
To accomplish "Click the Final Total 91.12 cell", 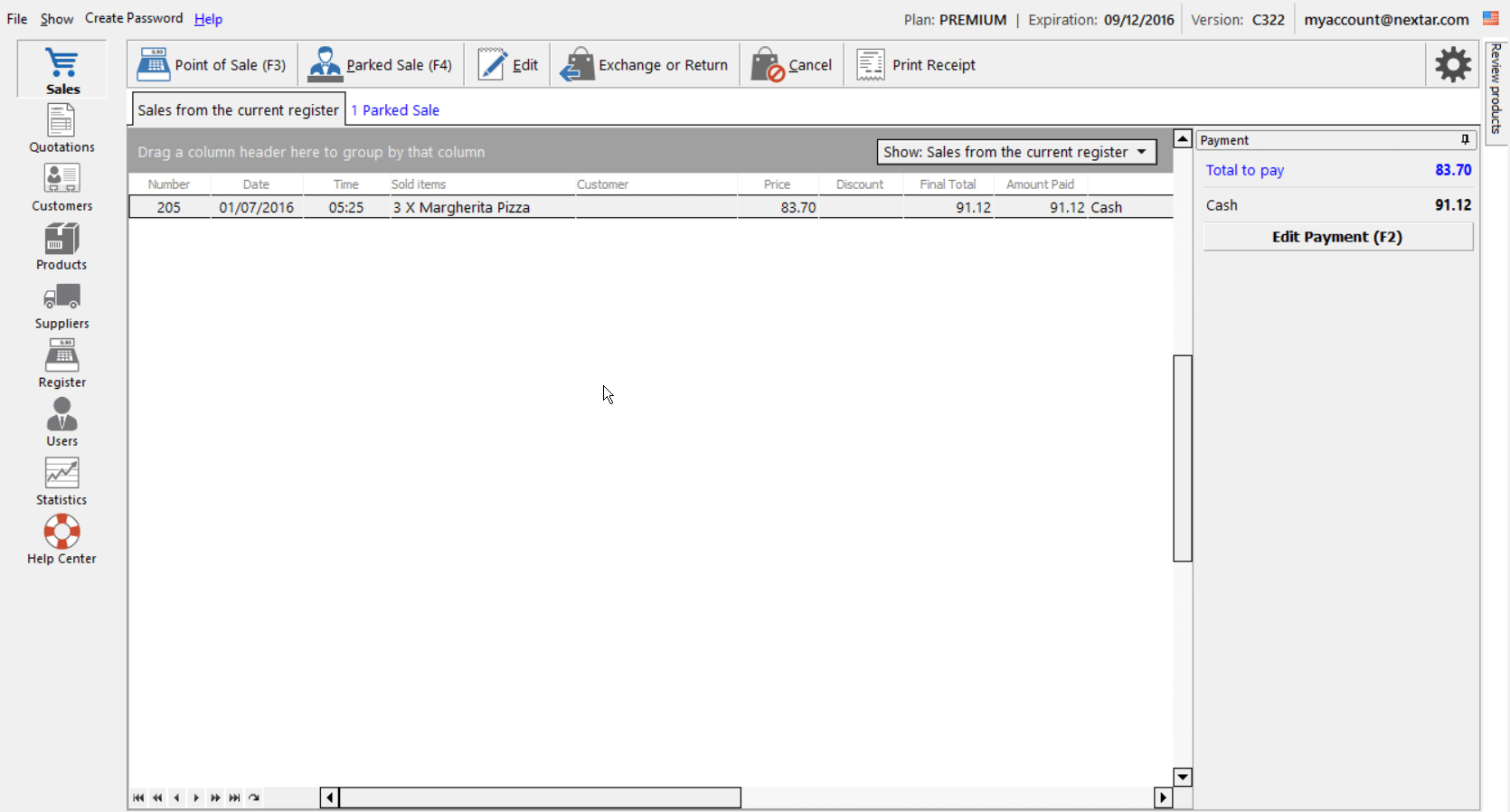I will pos(948,207).
